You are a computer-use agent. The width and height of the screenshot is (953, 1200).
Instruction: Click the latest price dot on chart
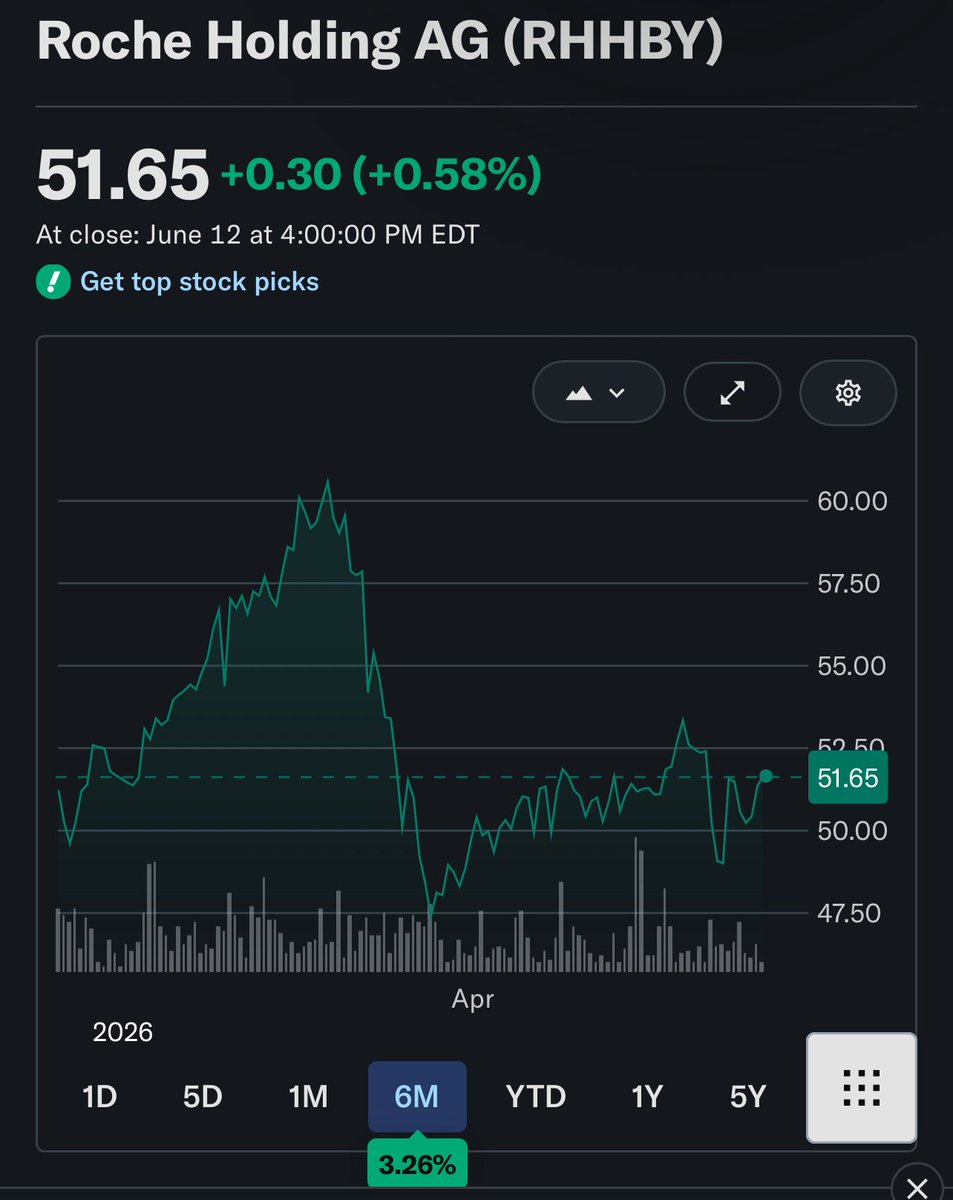point(766,776)
